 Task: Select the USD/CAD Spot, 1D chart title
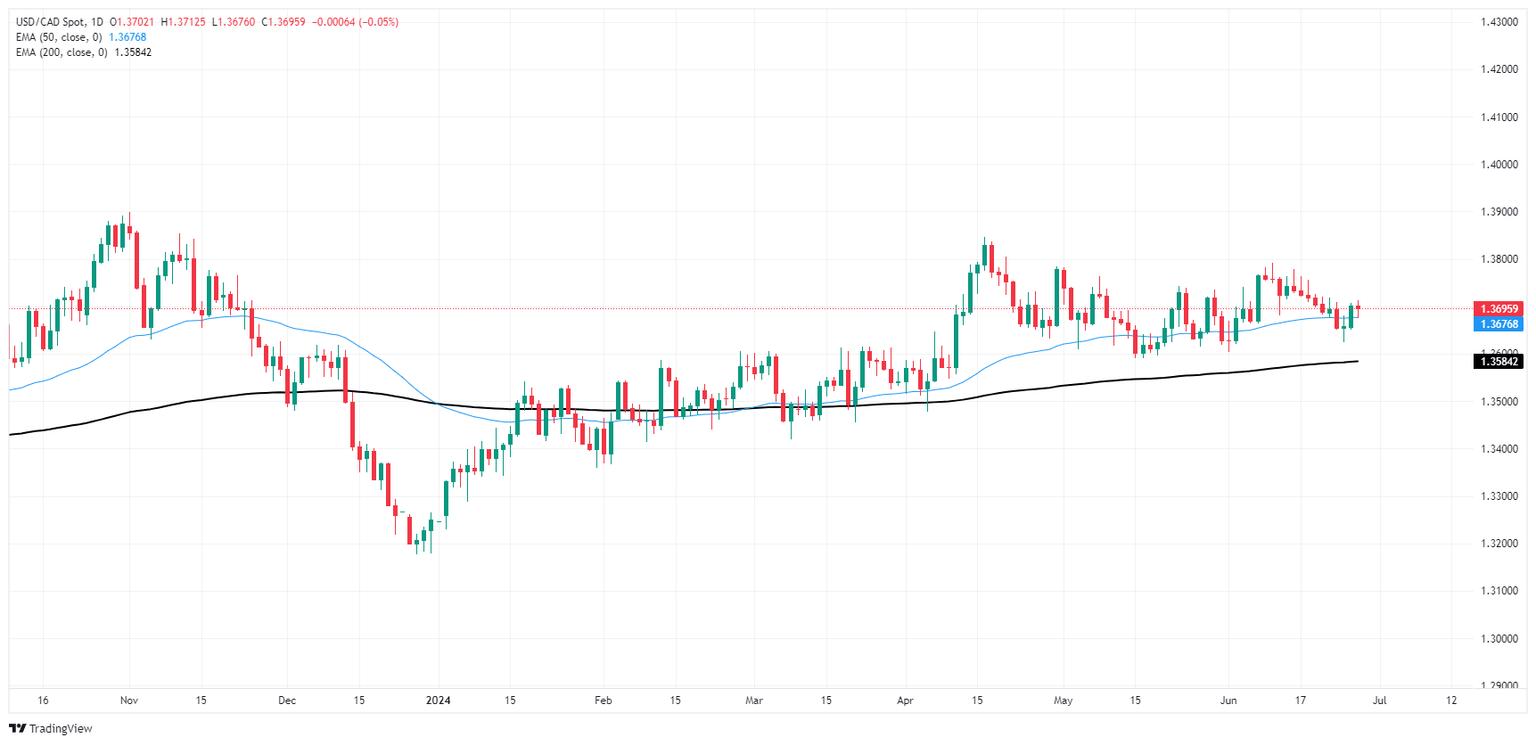point(55,22)
